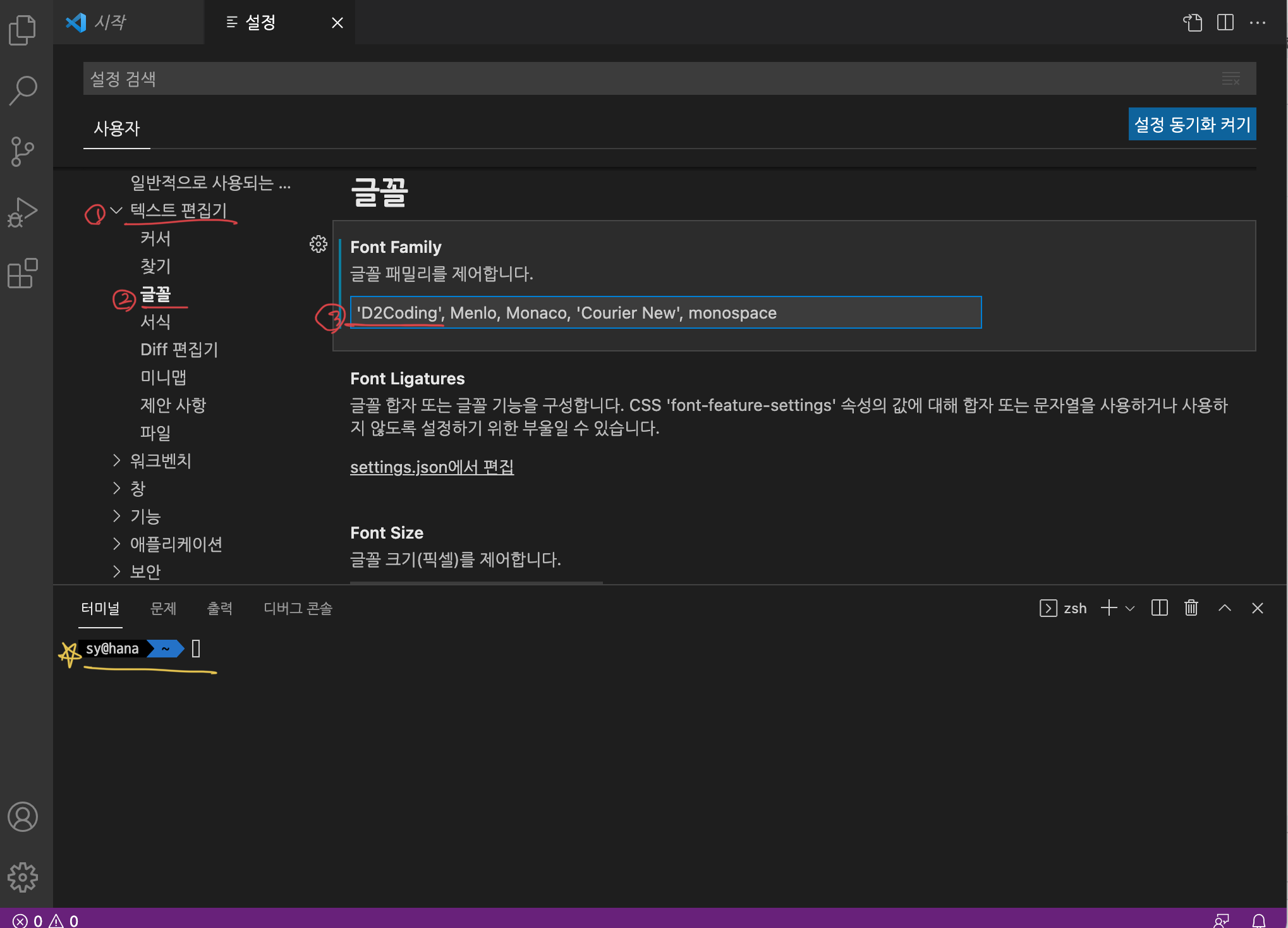Open the Explorer view in activity bar

click(x=23, y=30)
